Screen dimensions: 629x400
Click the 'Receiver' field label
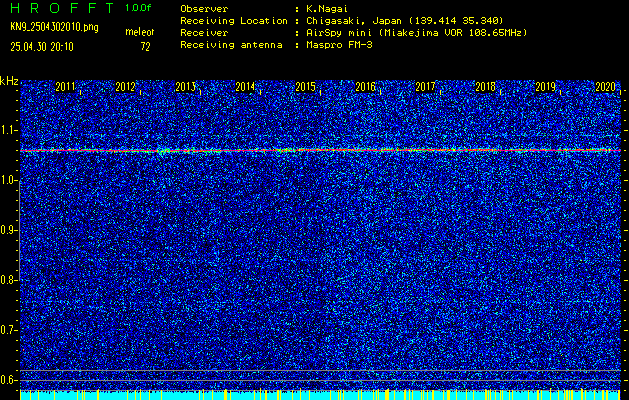(x=204, y=32)
